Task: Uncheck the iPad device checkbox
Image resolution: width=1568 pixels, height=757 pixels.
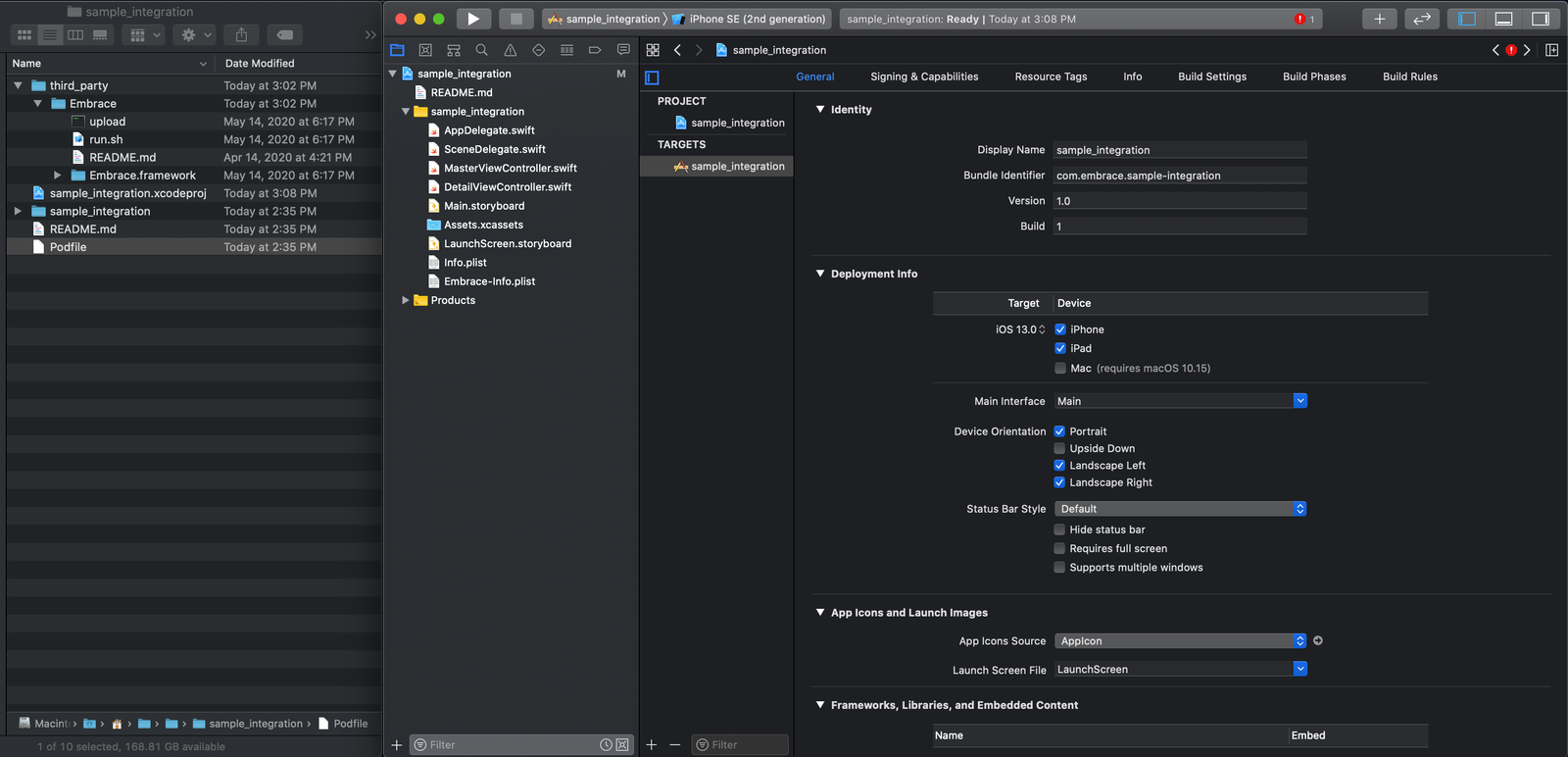Action: [1060, 348]
